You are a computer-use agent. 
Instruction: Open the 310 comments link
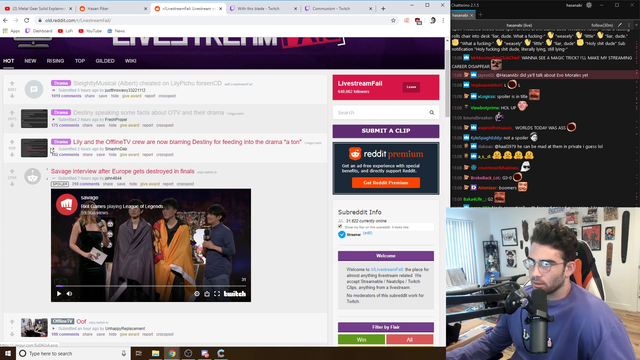click(x=85, y=184)
